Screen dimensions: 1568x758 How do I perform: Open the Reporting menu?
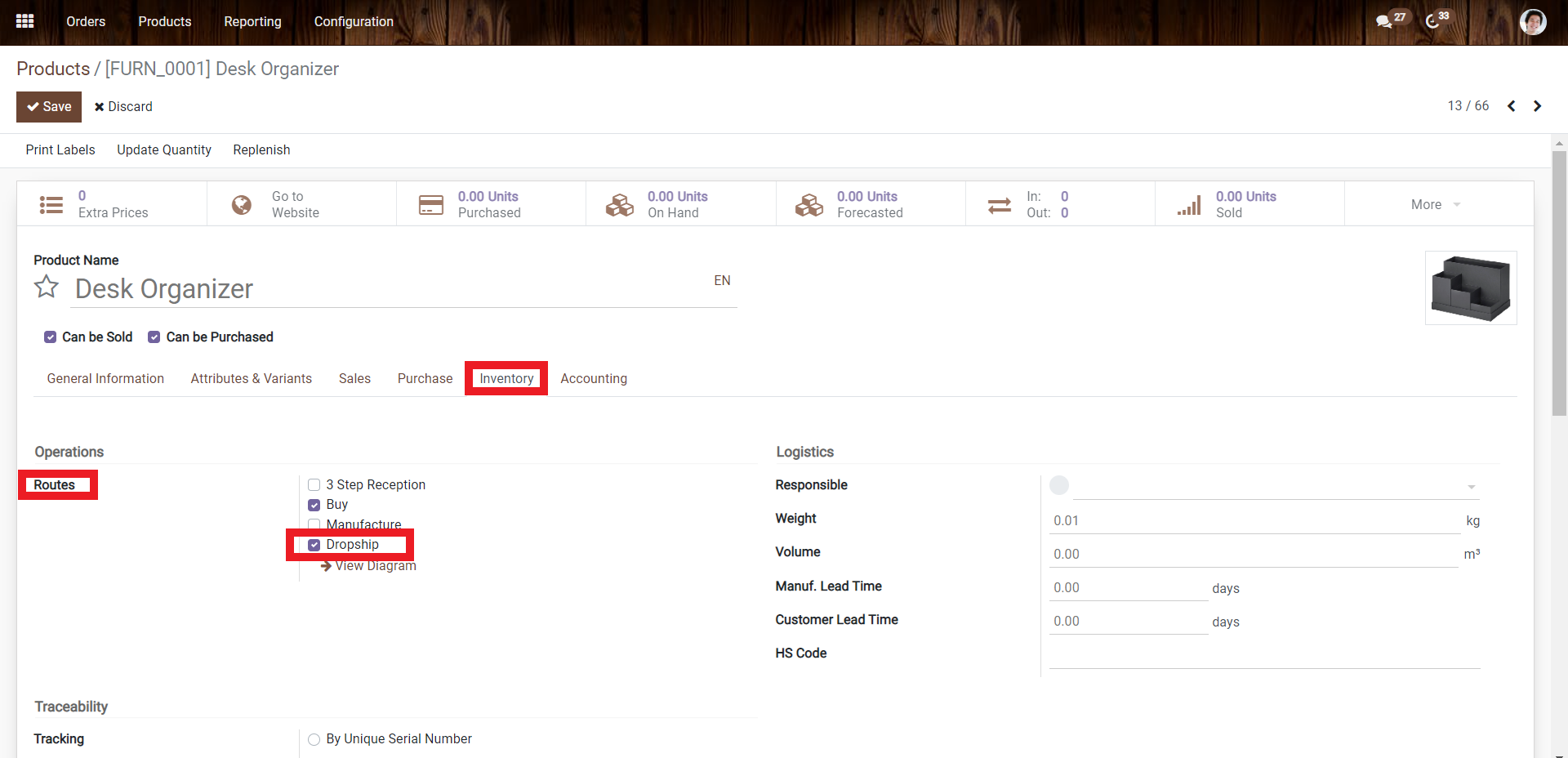click(252, 21)
